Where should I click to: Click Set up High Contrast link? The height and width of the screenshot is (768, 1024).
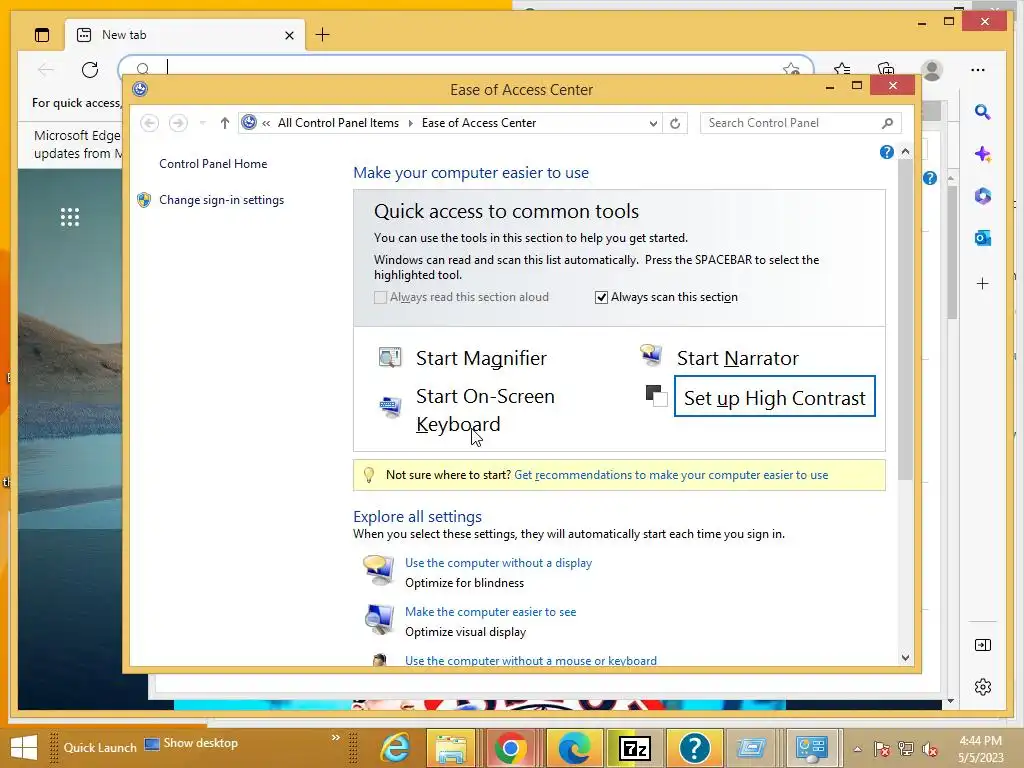pos(775,398)
